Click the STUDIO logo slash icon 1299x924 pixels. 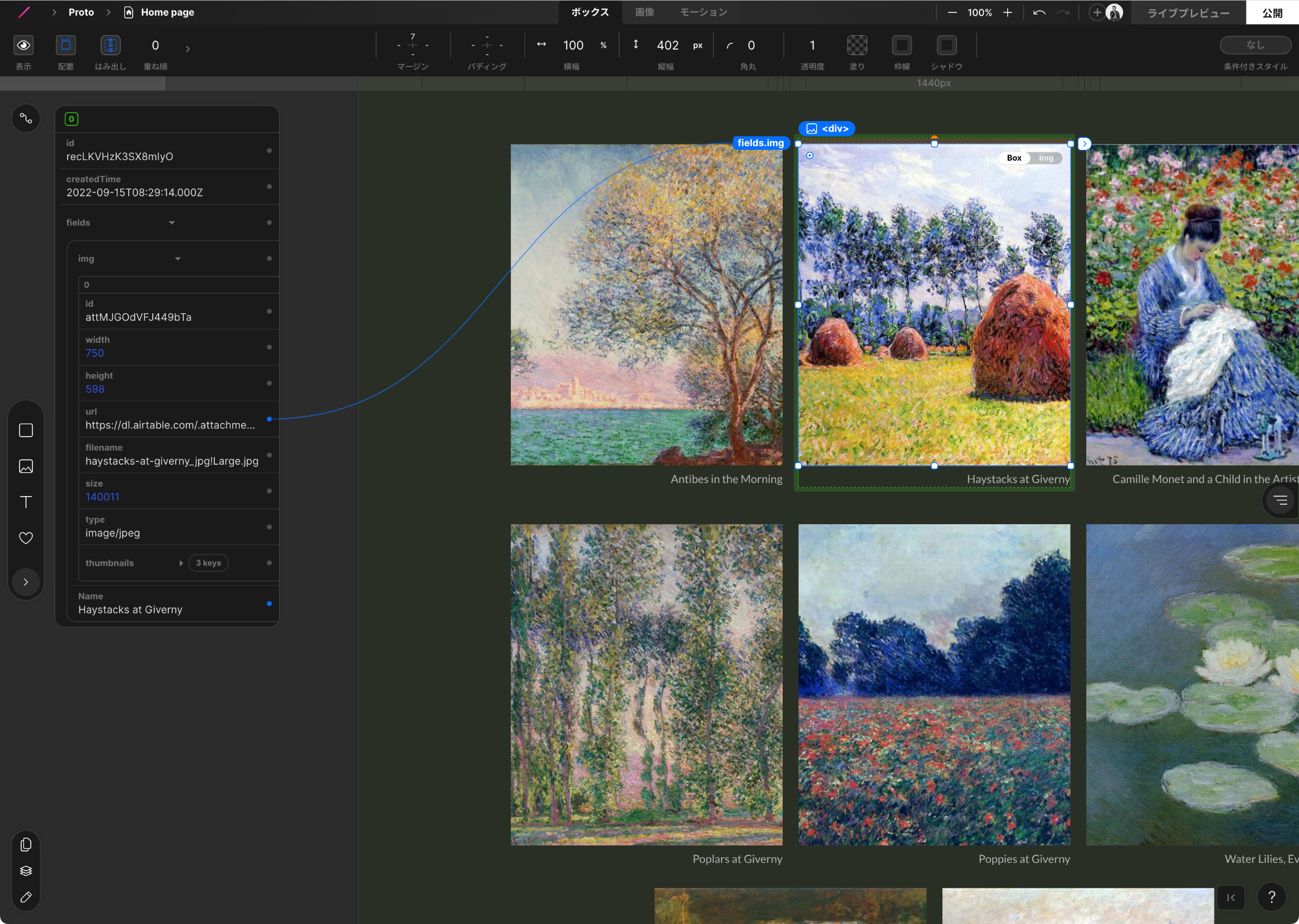tap(24, 12)
